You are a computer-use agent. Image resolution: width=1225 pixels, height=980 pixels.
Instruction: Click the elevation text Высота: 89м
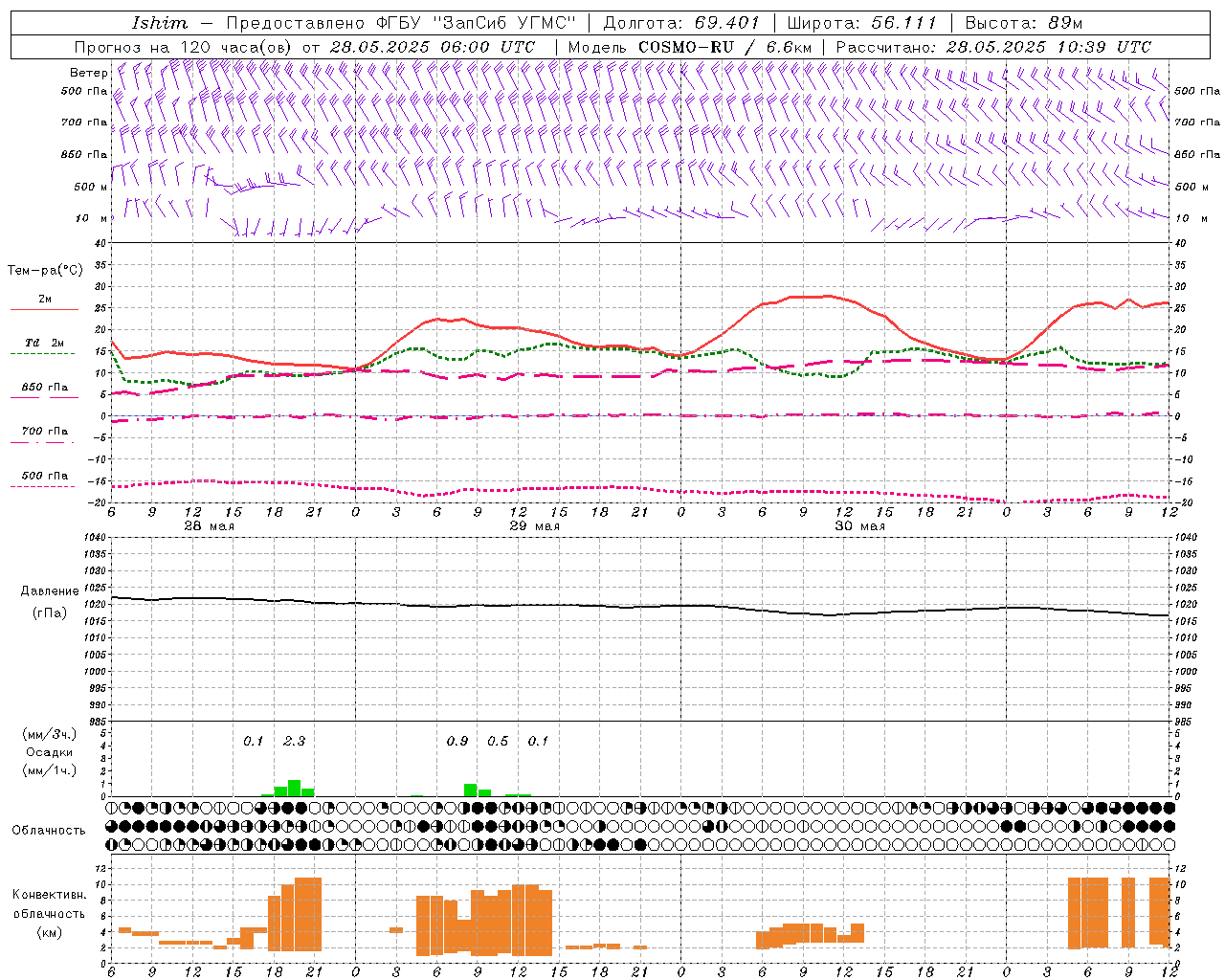click(1023, 23)
